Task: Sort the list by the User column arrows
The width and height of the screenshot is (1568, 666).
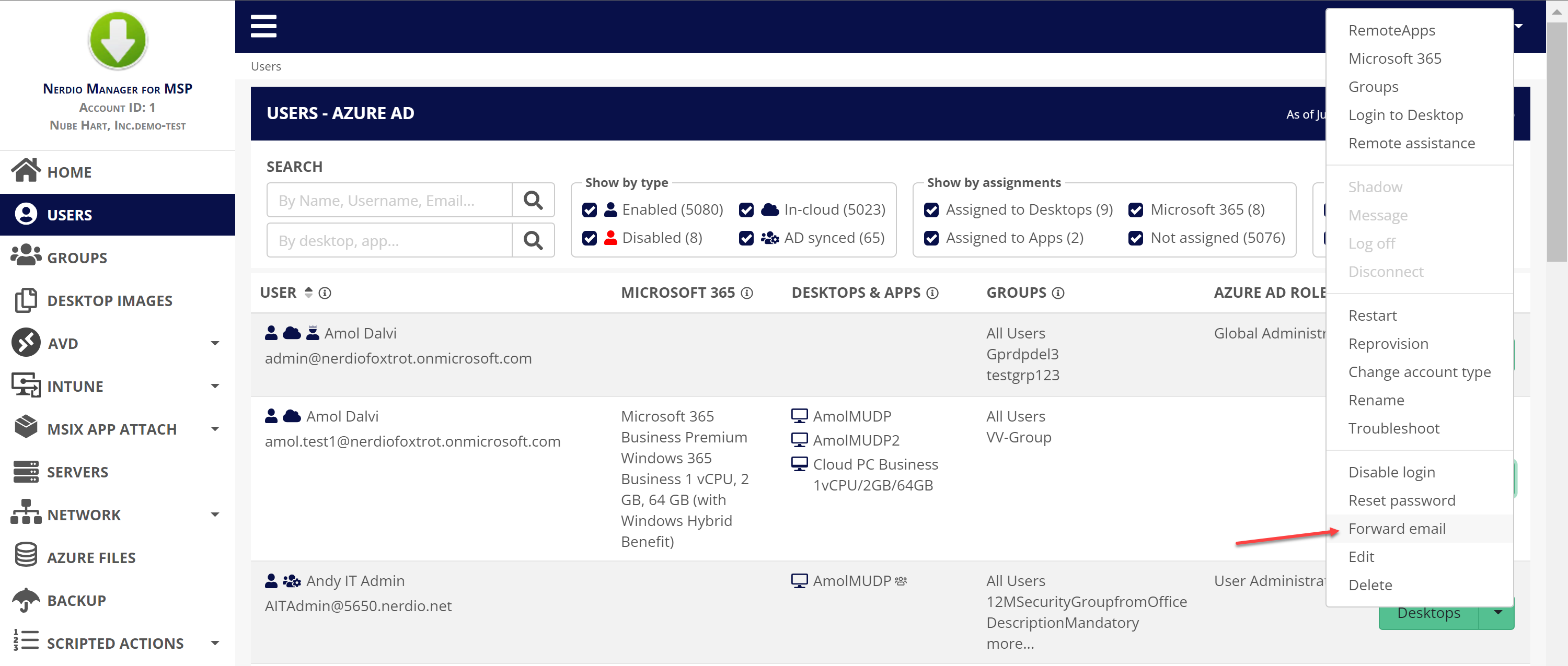Action: tap(308, 293)
